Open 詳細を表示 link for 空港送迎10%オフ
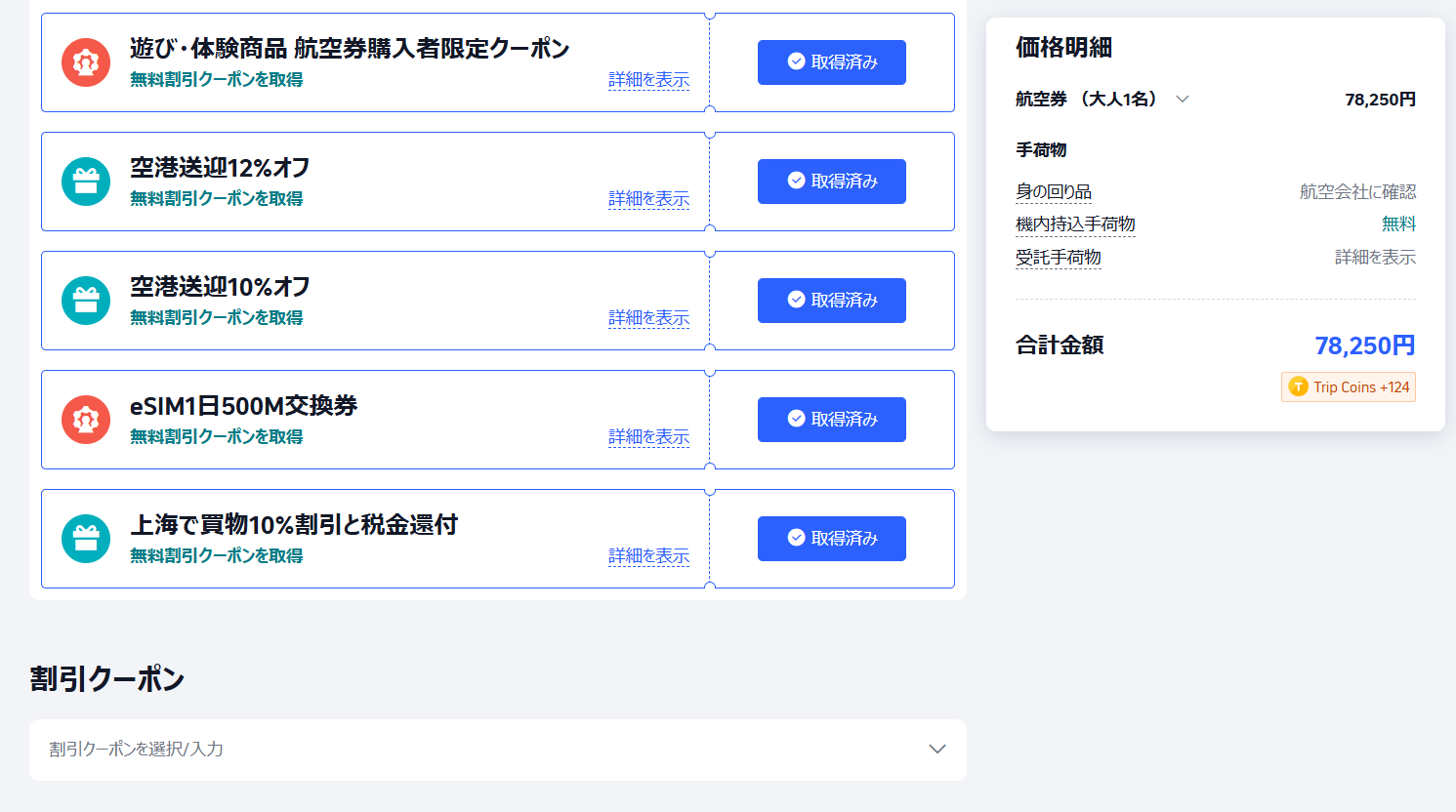Viewport: 1456px width, 812px height. pyautogui.click(x=649, y=317)
